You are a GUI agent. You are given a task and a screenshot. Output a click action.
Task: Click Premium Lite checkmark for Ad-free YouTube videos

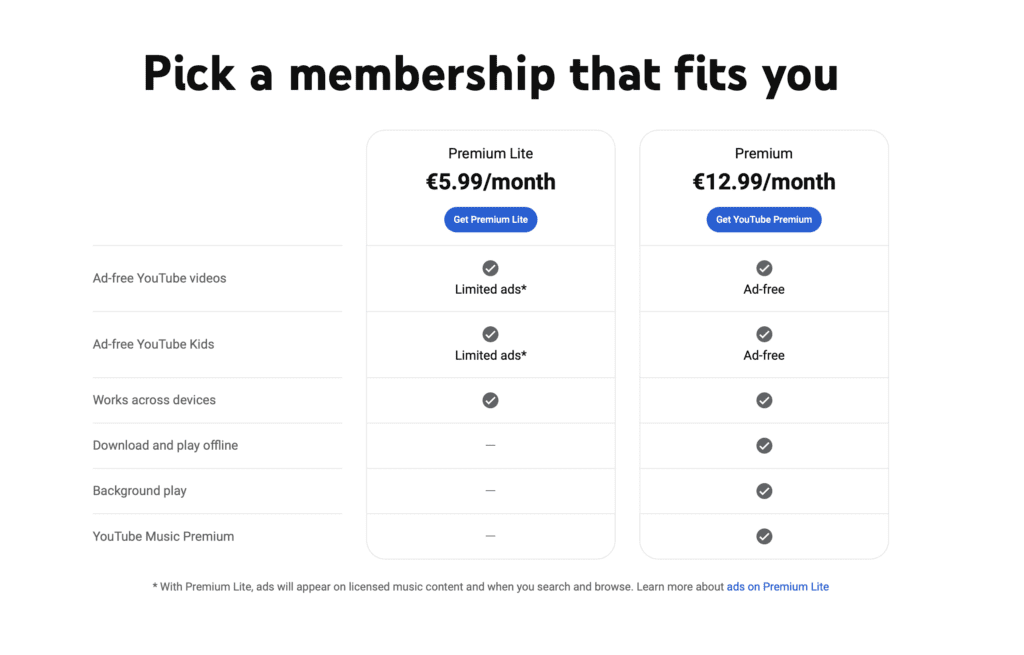pyautogui.click(x=490, y=268)
